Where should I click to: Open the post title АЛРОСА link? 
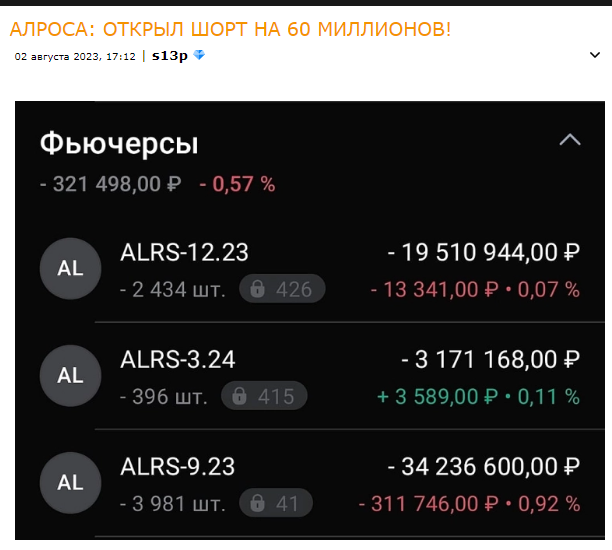point(230,29)
